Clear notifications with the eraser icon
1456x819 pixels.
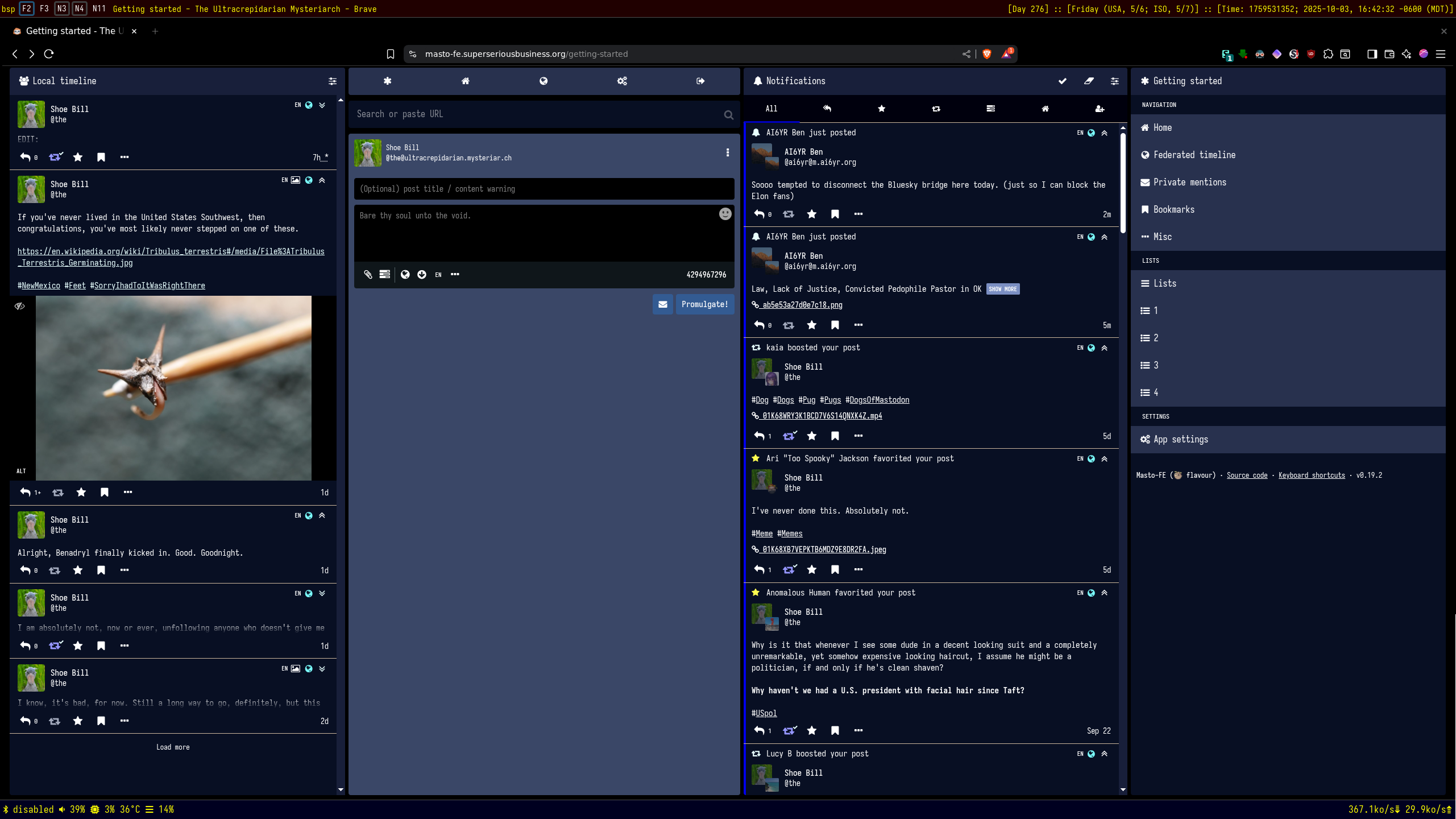point(1089,81)
